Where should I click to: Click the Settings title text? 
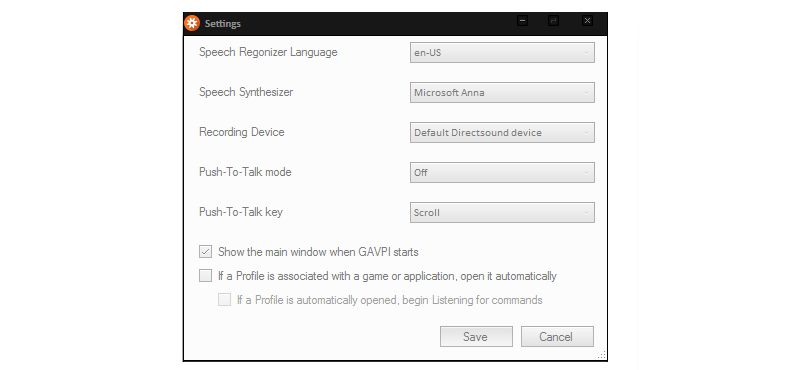point(223,23)
